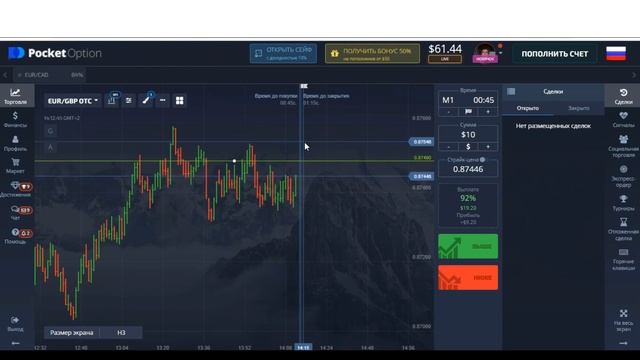Open the multi-chart grid layout icon

pyautogui.click(x=179, y=100)
